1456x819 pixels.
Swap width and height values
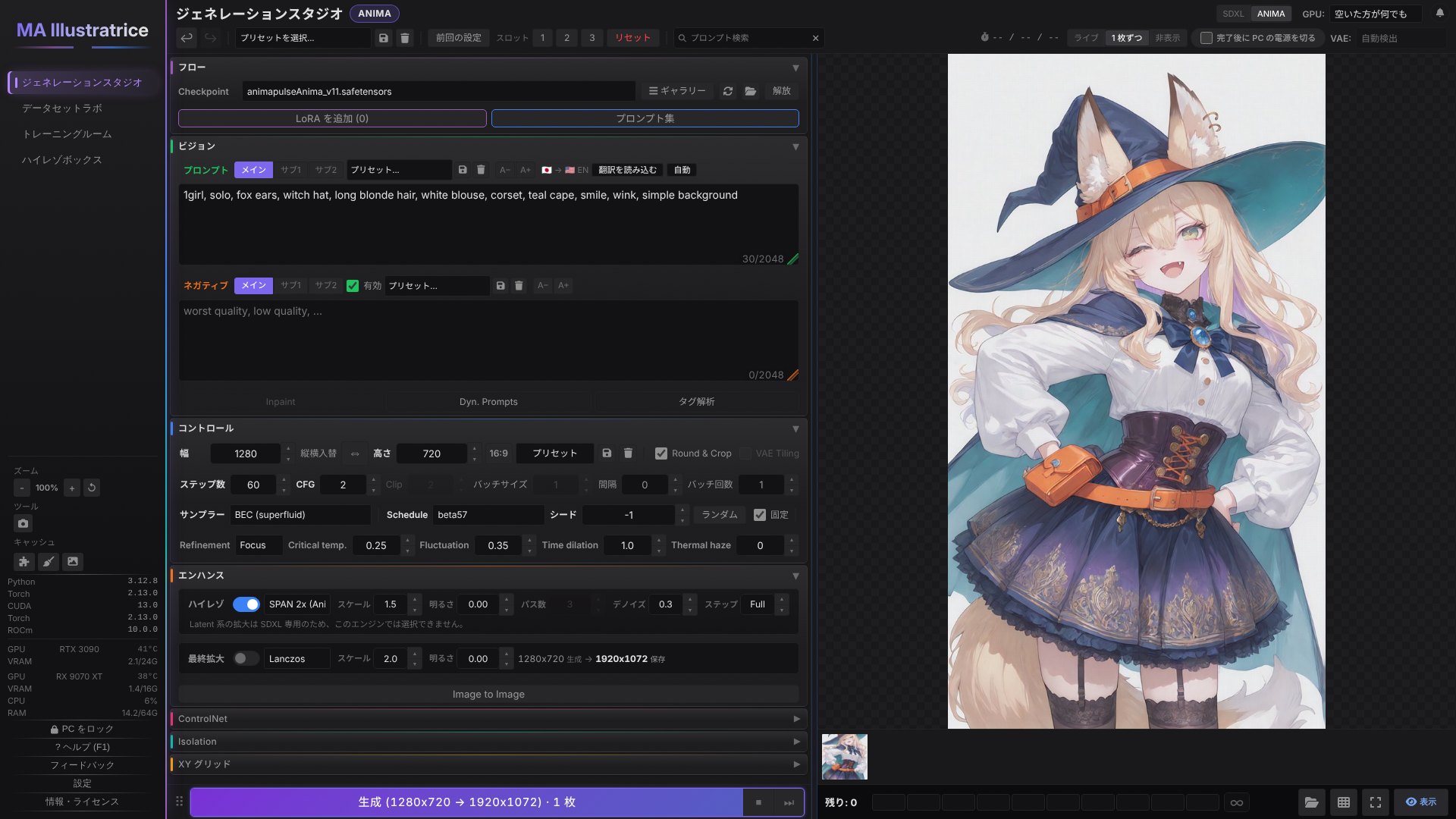coord(355,453)
